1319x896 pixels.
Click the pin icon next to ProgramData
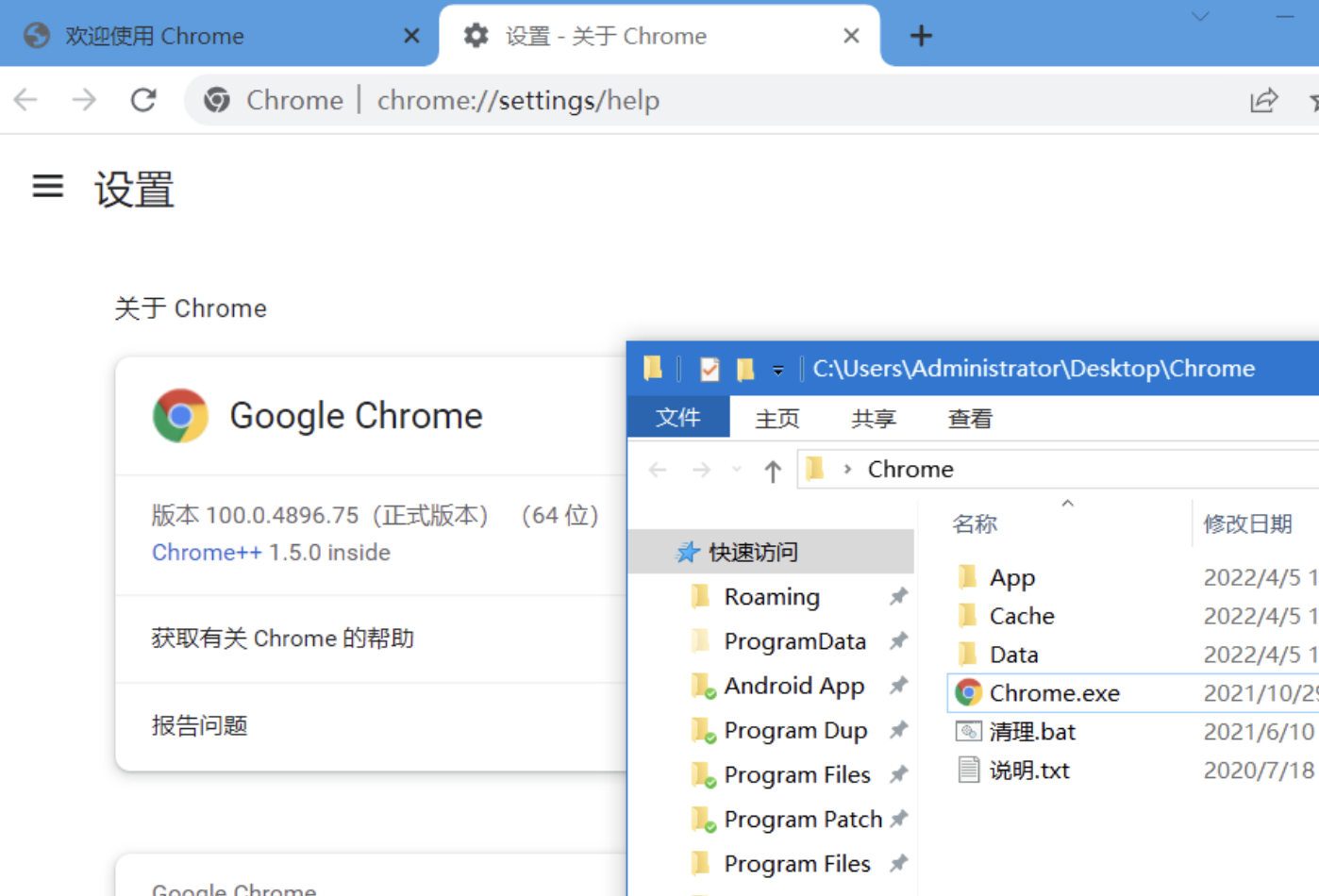pyautogui.click(x=898, y=640)
